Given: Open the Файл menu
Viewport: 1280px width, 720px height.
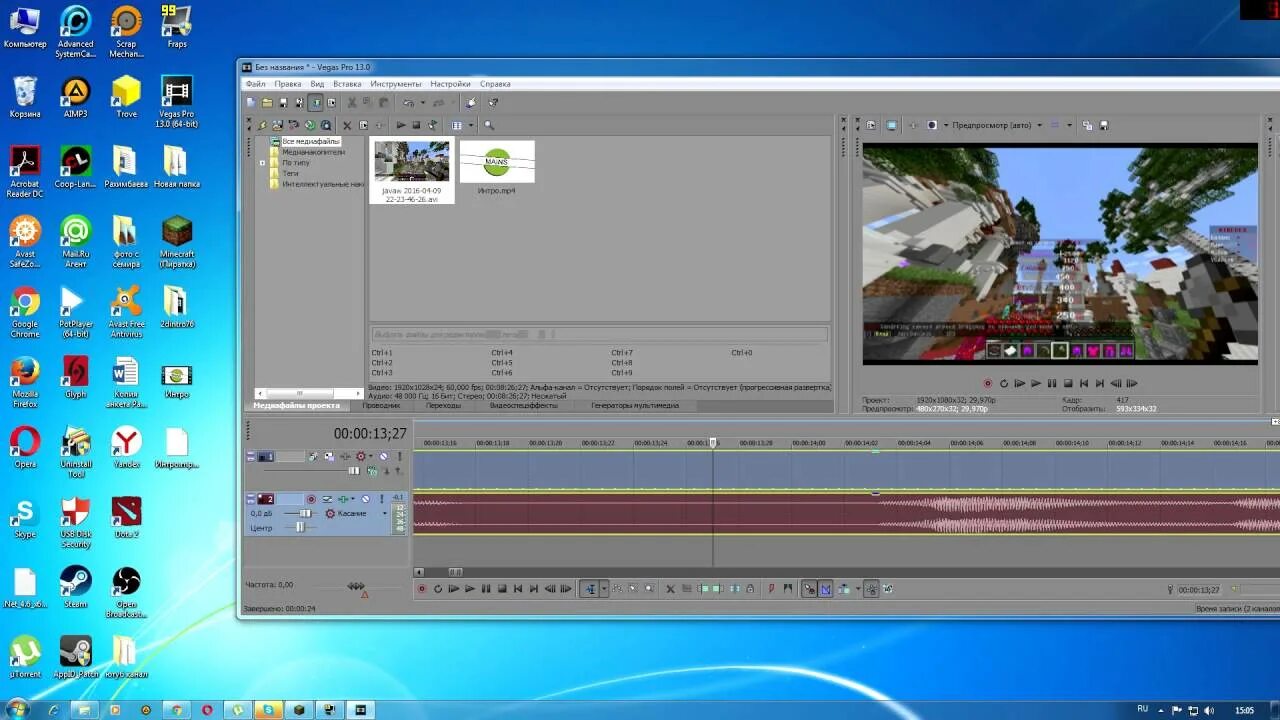Looking at the screenshot, I should pos(255,84).
